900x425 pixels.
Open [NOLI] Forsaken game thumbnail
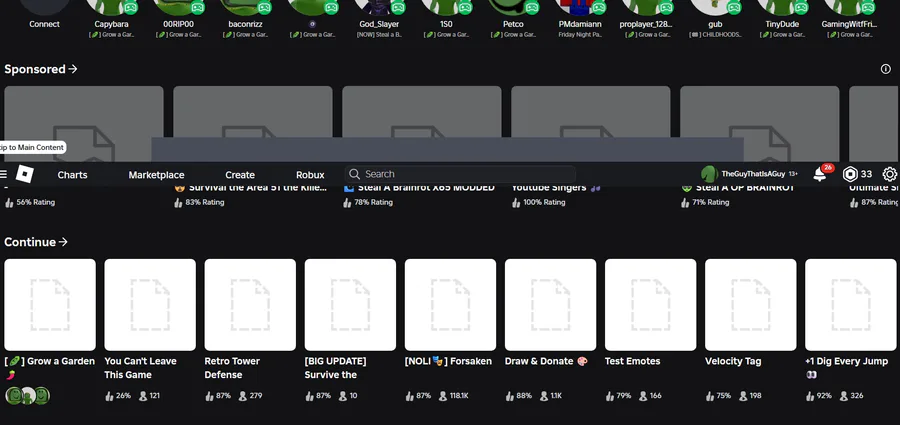coord(450,304)
